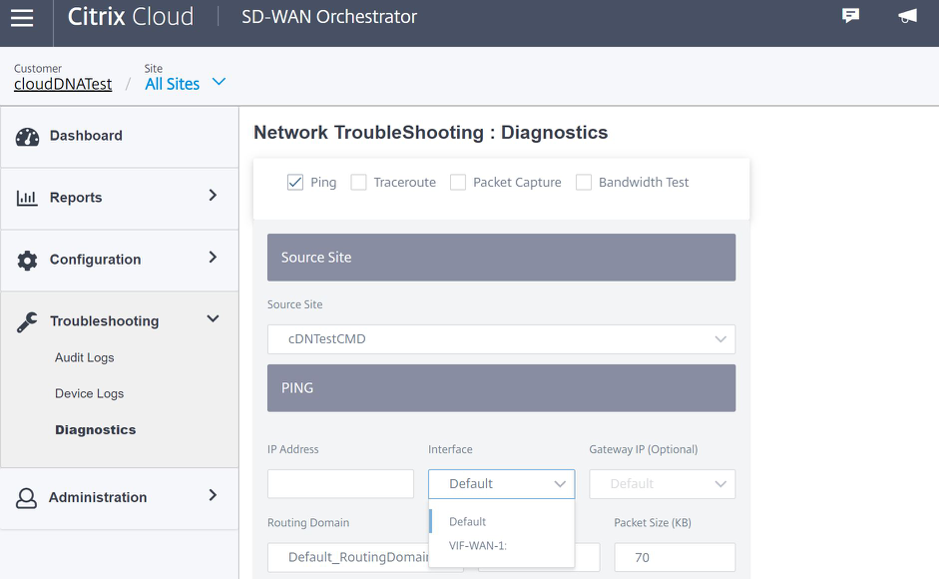Close the Interface dropdown
This screenshot has height=579, width=939.
pos(501,484)
